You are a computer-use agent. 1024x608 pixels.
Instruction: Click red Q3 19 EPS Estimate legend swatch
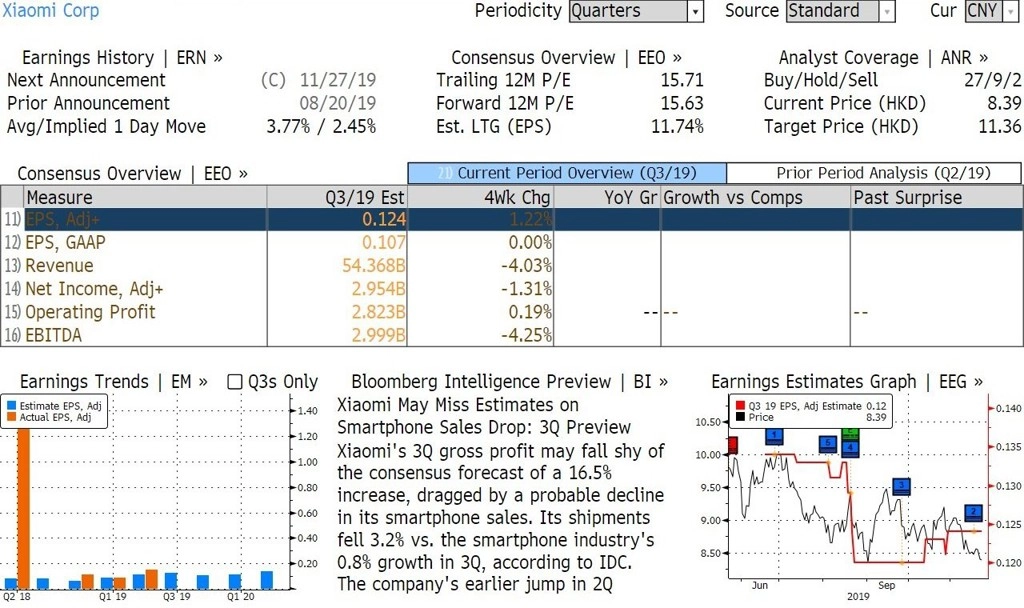coord(740,406)
